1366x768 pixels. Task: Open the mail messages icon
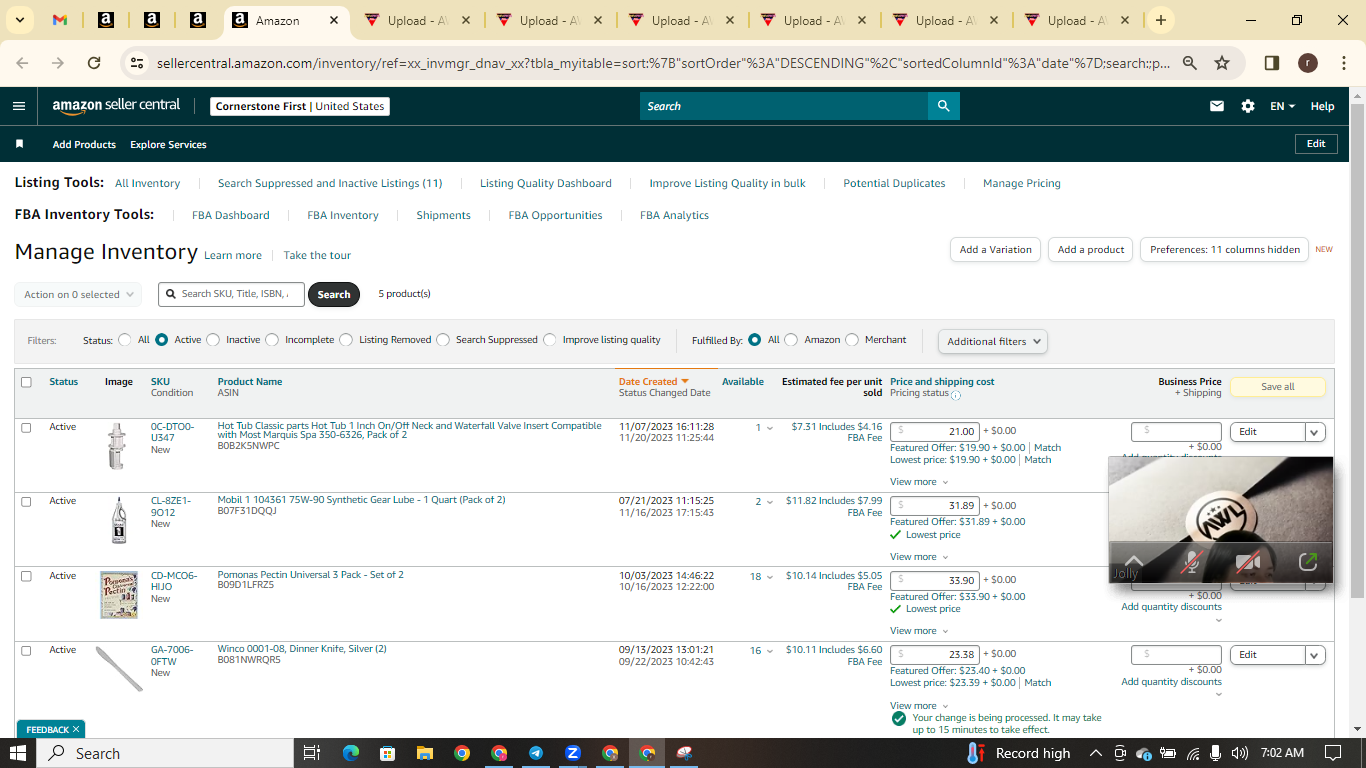[1217, 106]
